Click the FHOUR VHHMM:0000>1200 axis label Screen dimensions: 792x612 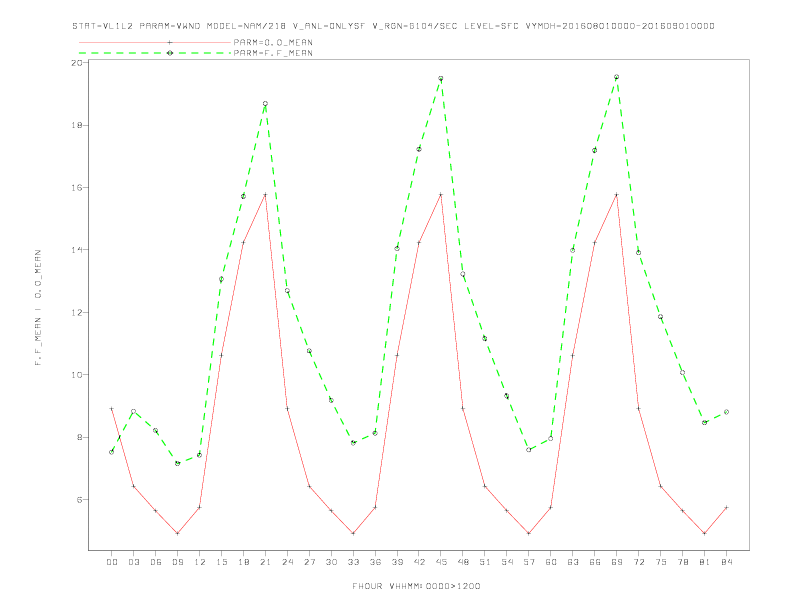pos(416,586)
